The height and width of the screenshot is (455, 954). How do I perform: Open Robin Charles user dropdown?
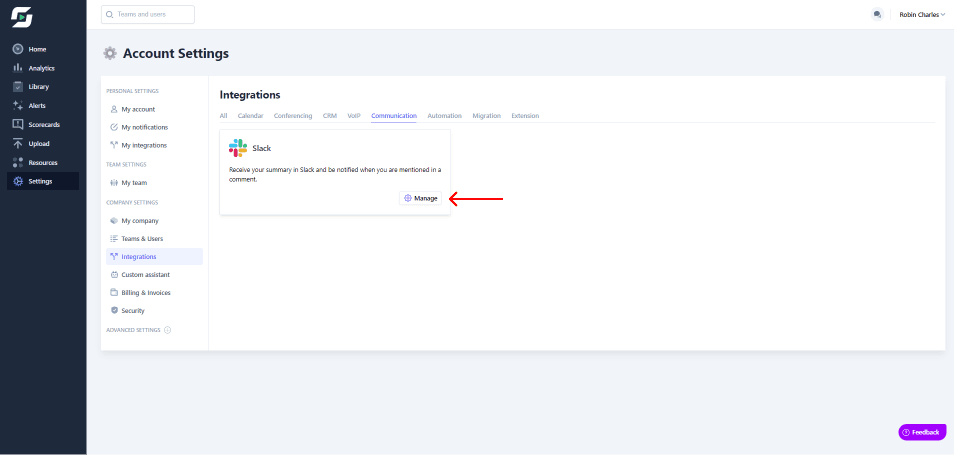pos(922,15)
